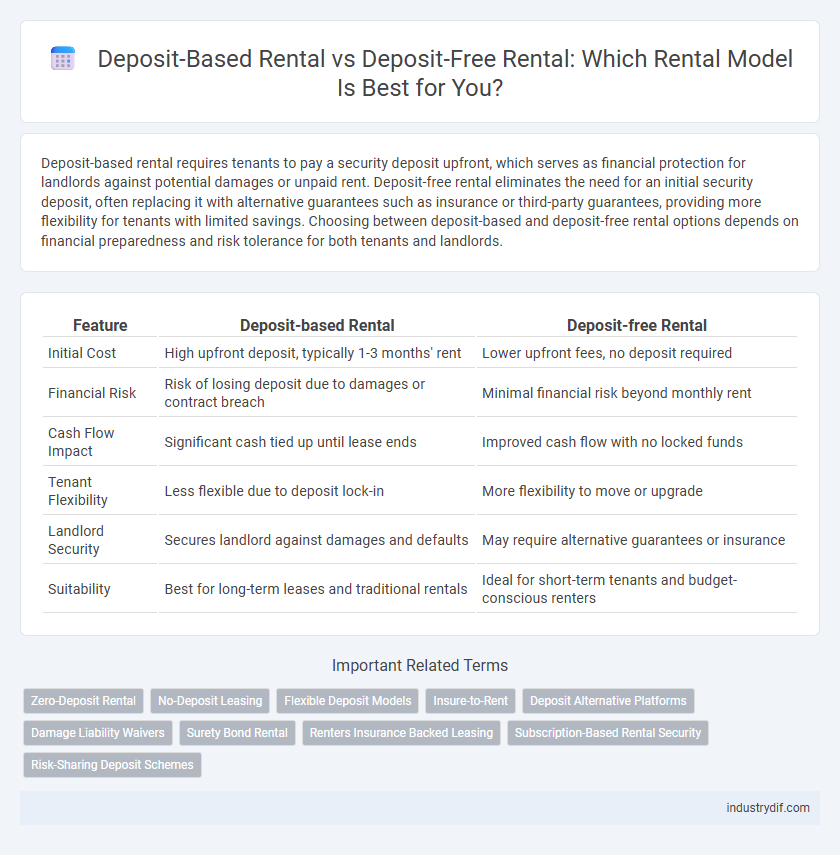Select the Flexible Deposit Models tag

tap(347, 701)
